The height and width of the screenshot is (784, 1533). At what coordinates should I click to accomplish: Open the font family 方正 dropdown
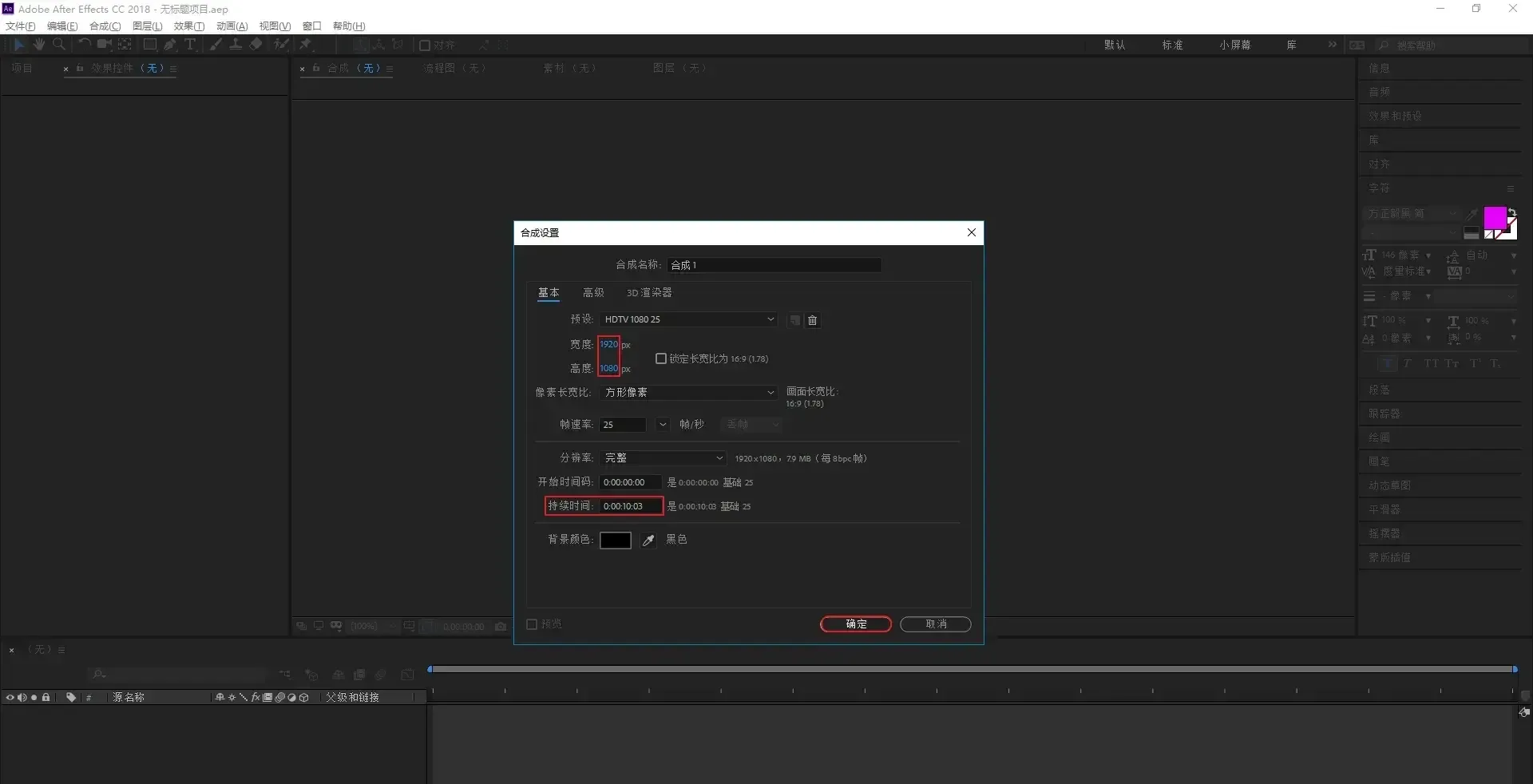click(1411, 214)
